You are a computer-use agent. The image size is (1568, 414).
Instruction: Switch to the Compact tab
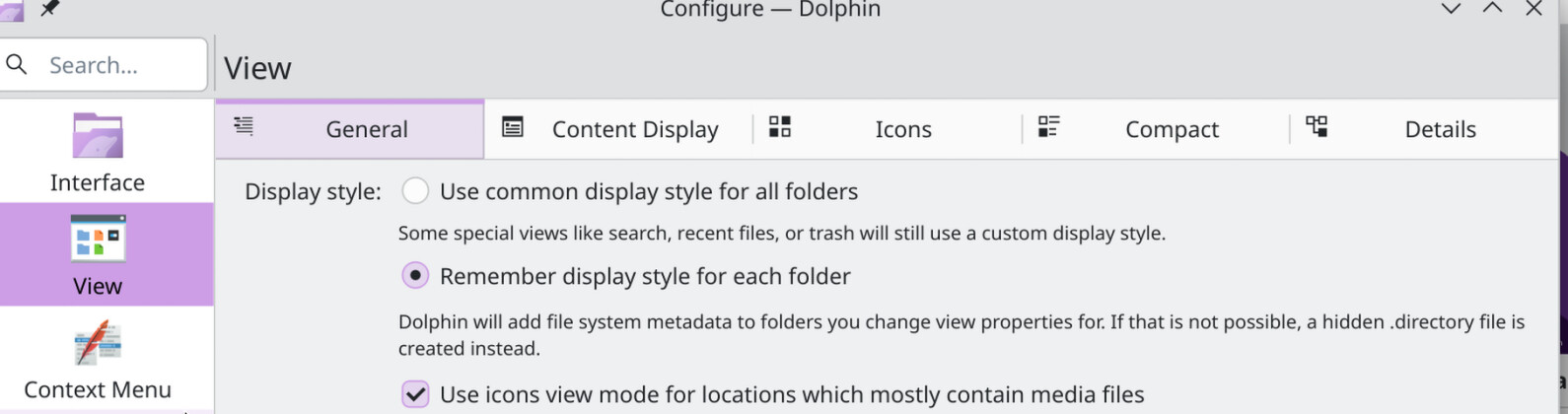pos(1172,129)
